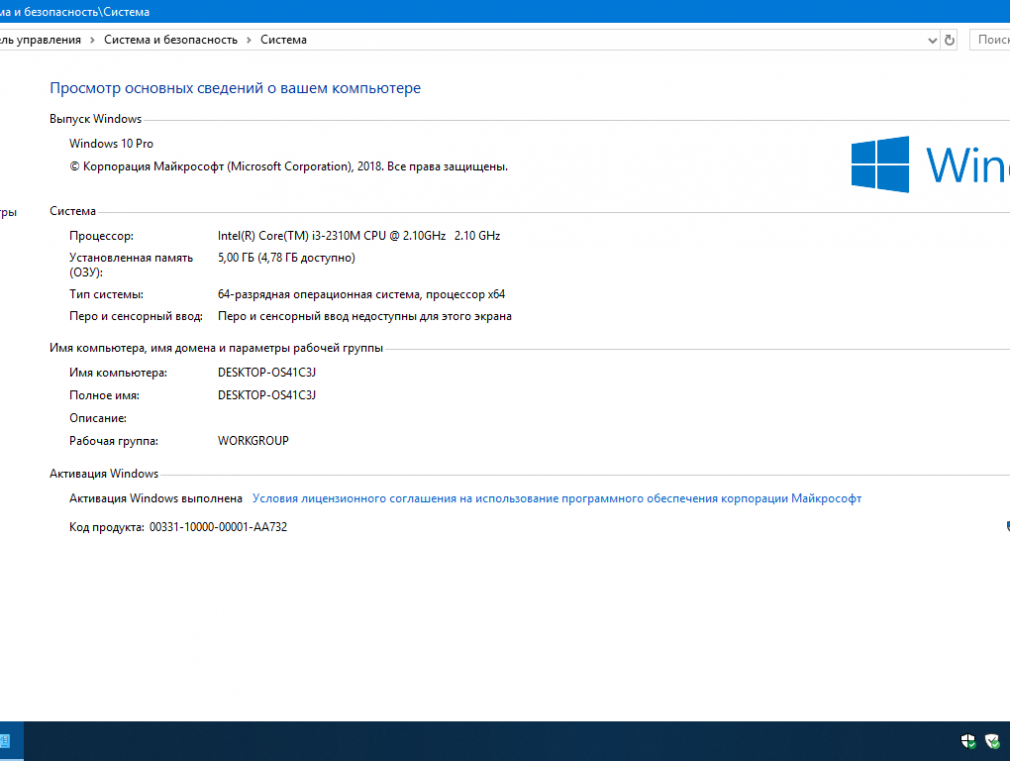This screenshot has width=1010, height=761.
Task: Click the 'Перо и сенсорный ввод:' label
Action: [x=136, y=316]
